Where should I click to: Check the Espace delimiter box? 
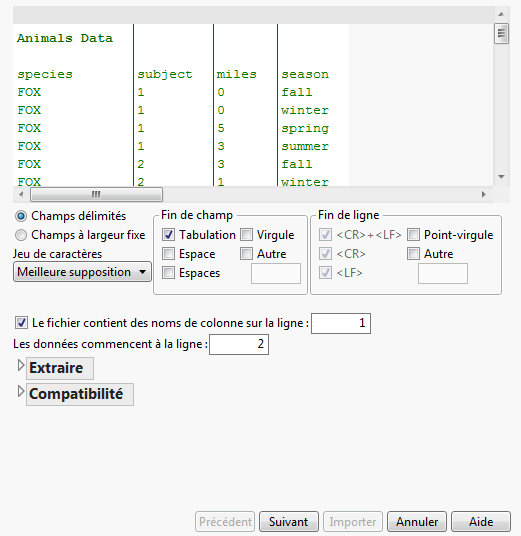(x=168, y=254)
